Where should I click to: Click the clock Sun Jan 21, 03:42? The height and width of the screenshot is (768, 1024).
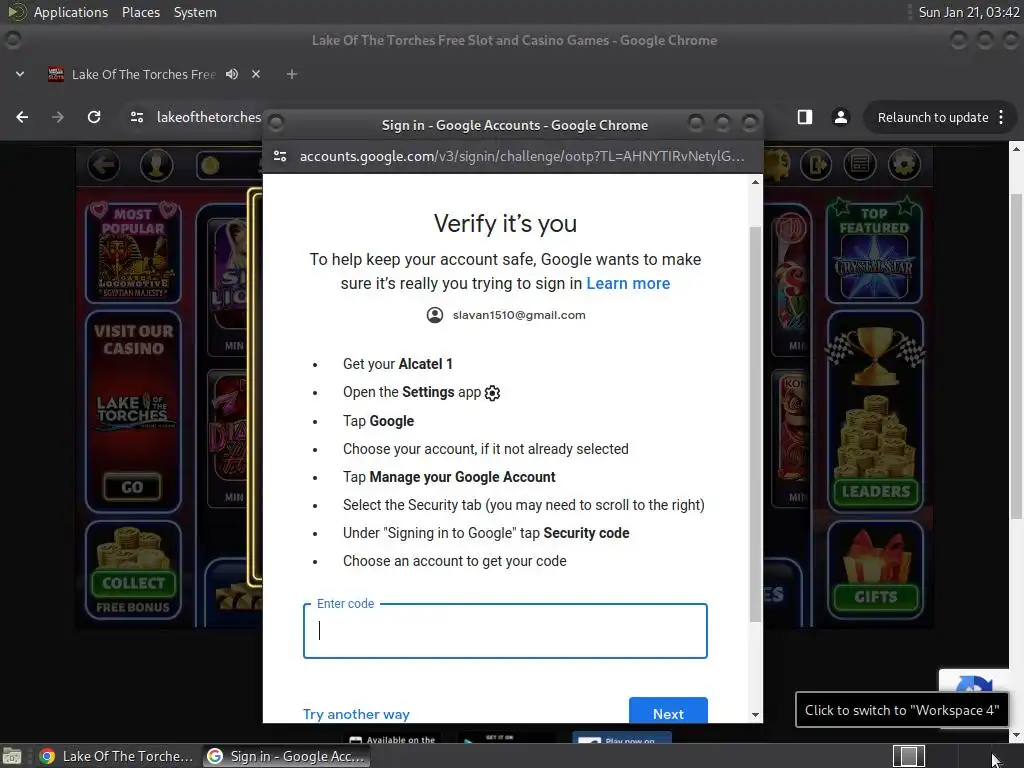[x=968, y=12]
